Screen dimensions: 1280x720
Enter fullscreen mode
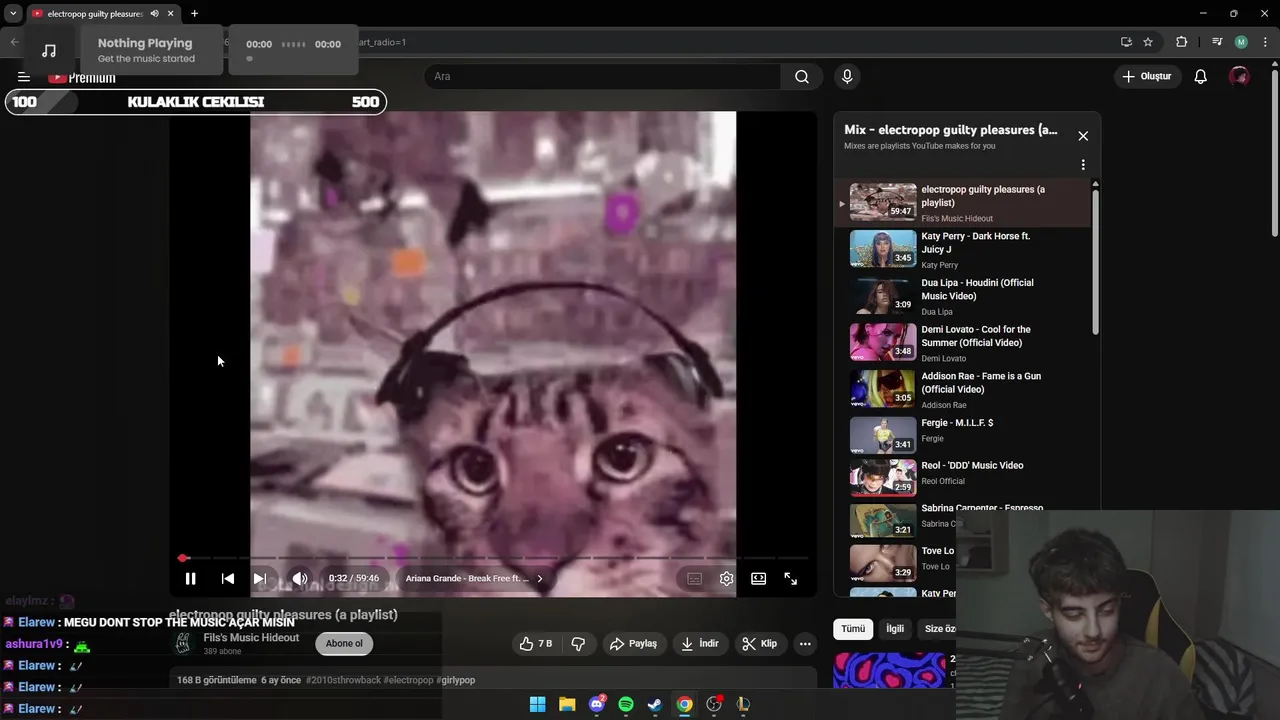(x=790, y=578)
